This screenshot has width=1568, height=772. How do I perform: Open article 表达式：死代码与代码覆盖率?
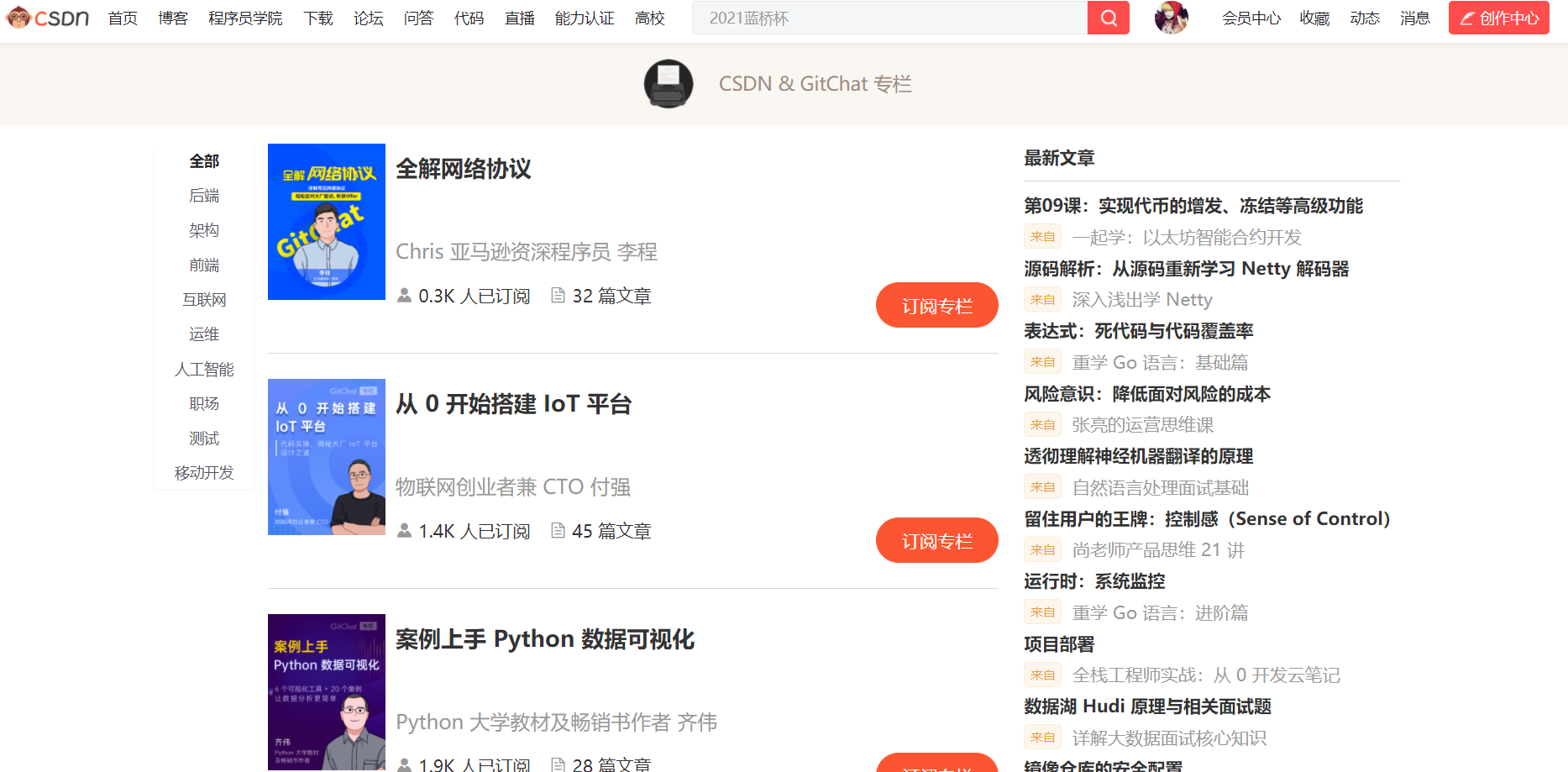tap(1139, 331)
